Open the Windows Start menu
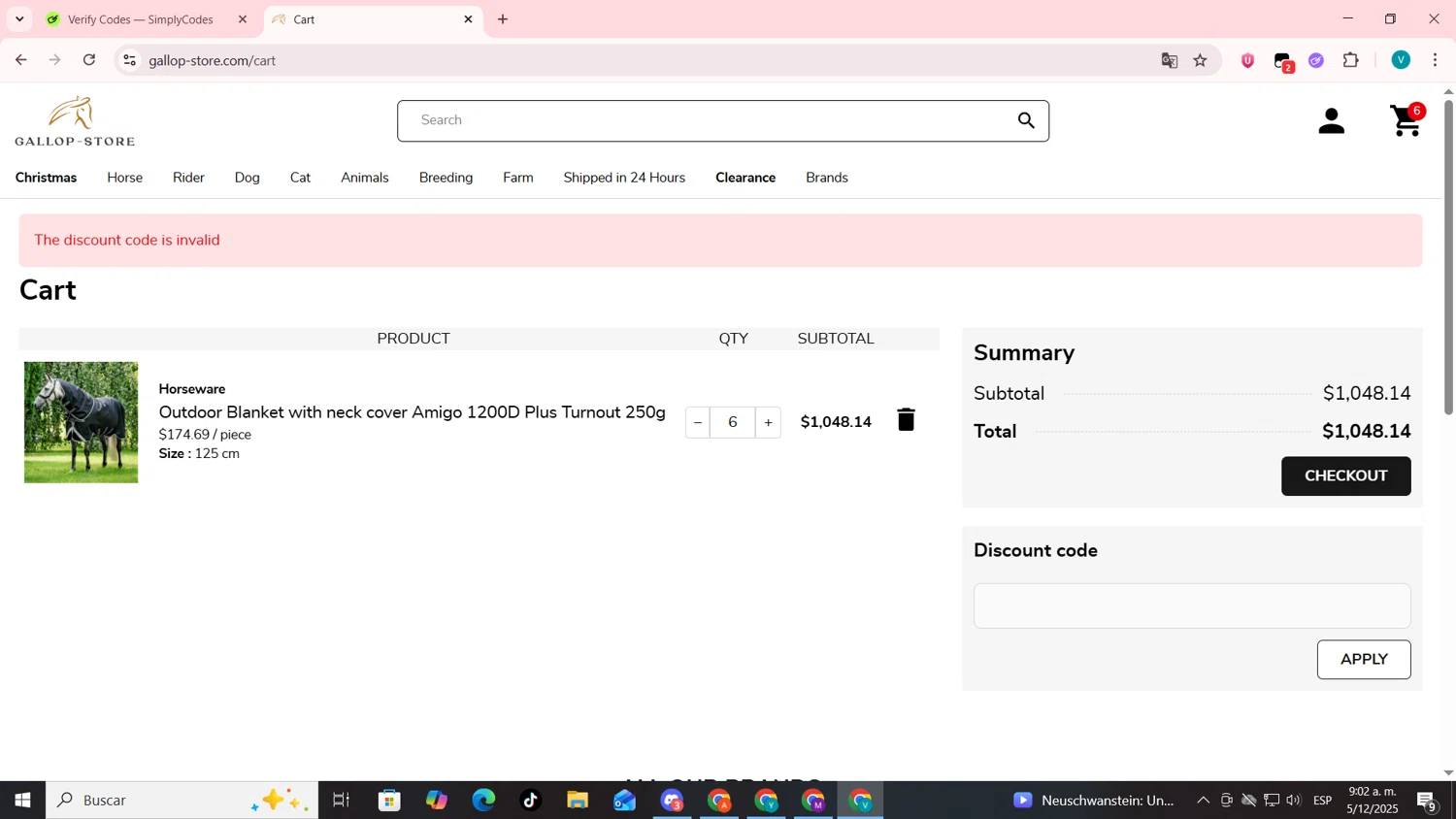1456x819 pixels. [x=22, y=801]
